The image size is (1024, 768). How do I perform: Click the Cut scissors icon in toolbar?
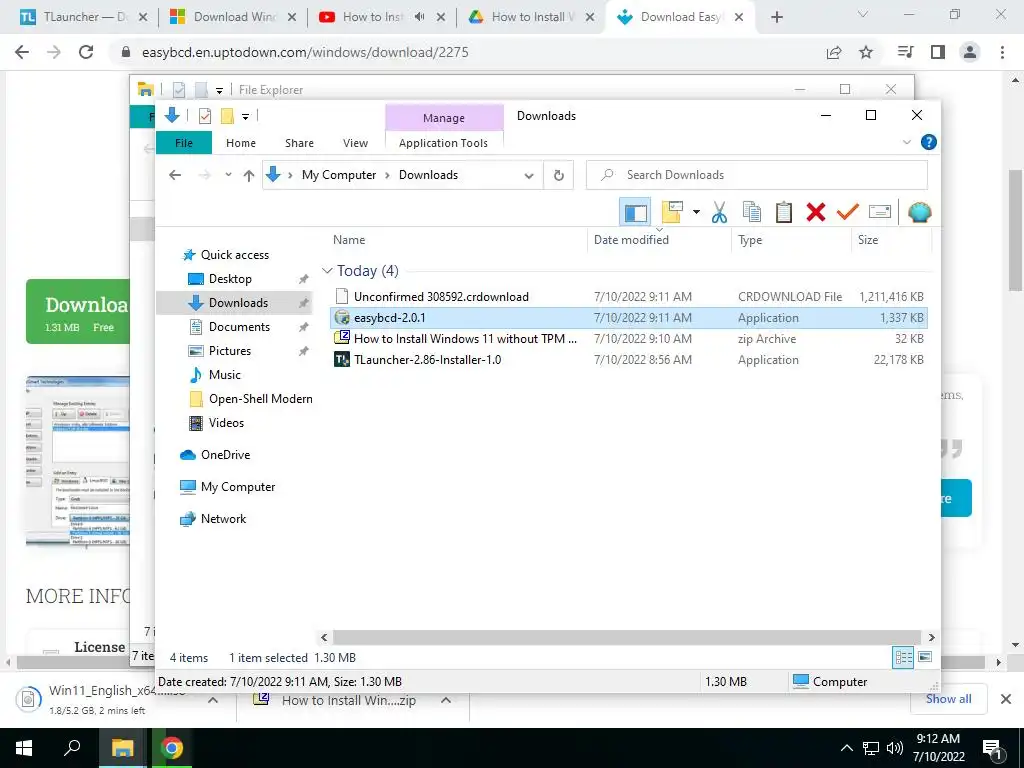tap(719, 212)
